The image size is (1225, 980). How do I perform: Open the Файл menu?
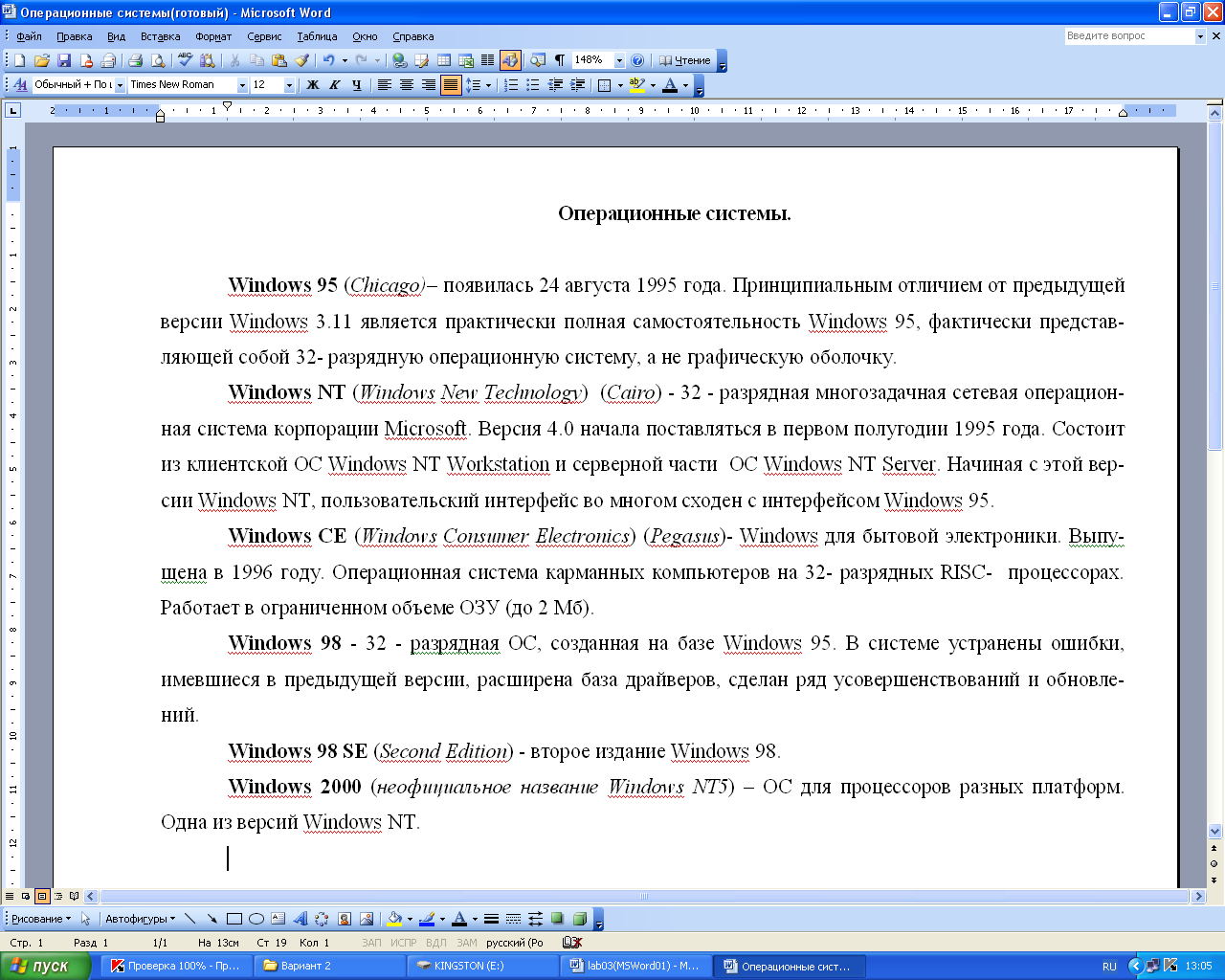click(29, 36)
